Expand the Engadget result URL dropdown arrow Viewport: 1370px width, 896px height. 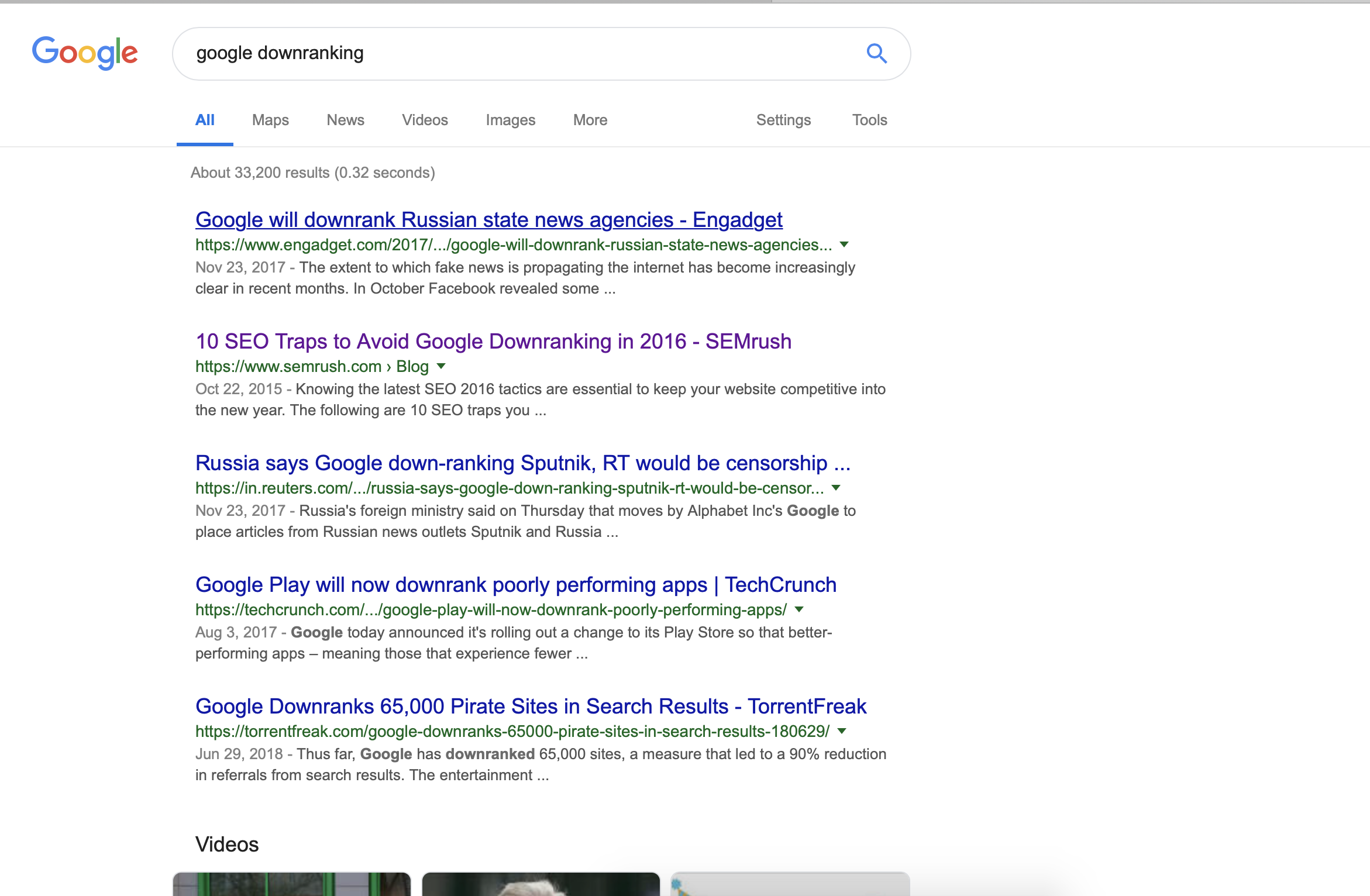pyautogui.click(x=844, y=244)
